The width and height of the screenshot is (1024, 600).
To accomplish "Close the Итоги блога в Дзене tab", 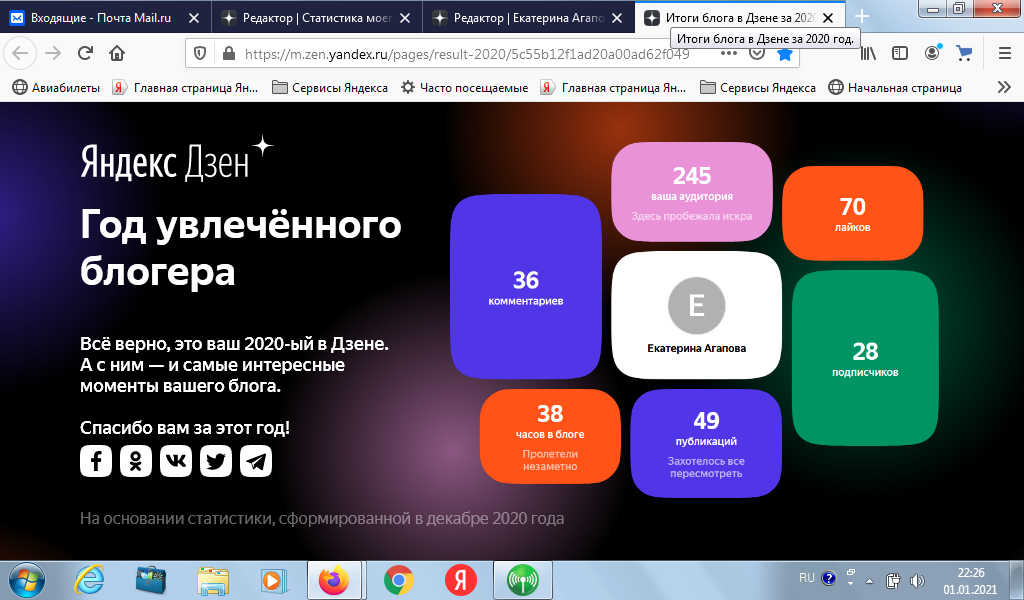I will pyautogui.click(x=827, y=18).
